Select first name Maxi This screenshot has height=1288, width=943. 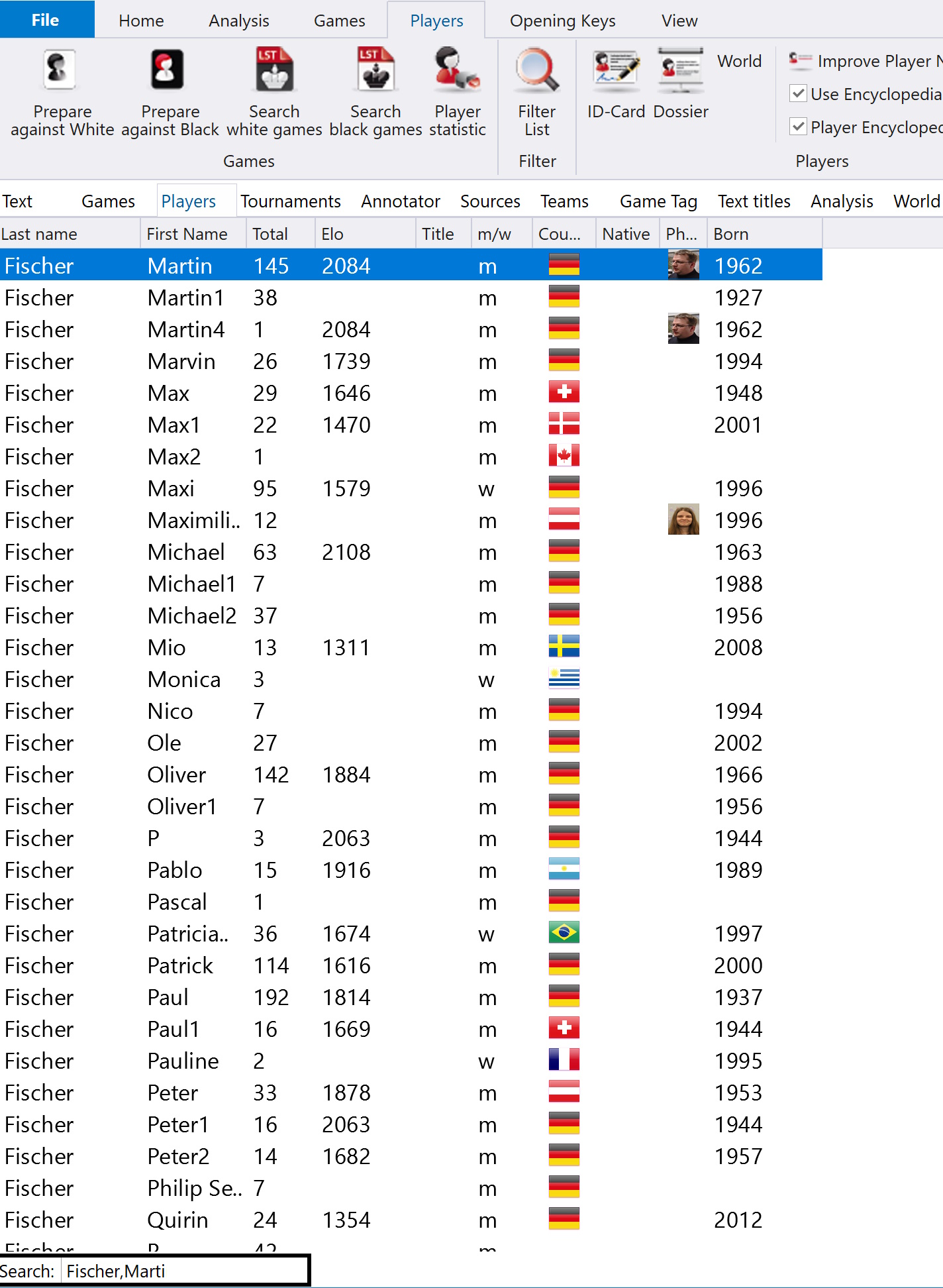[x=171, y=489]
